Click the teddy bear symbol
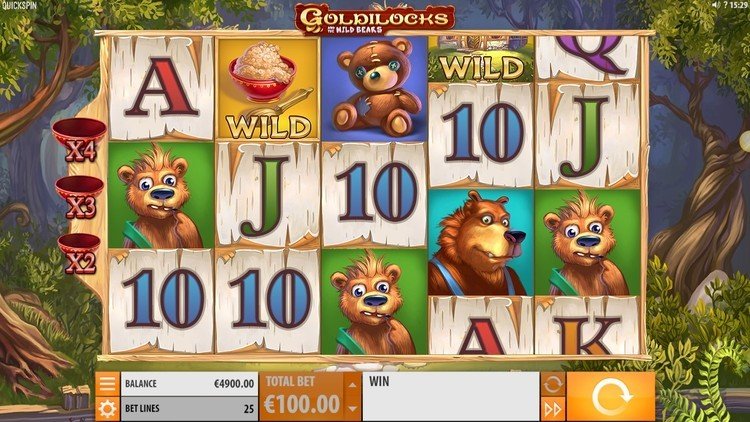 pyautogui.click(x=375, y=89)
